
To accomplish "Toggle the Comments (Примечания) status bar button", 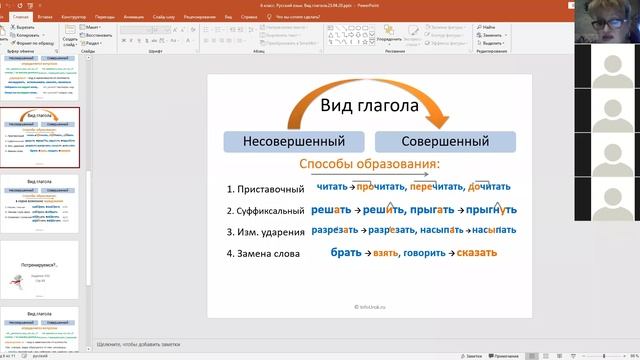I will pyautogui.click(x=504, y=356).
